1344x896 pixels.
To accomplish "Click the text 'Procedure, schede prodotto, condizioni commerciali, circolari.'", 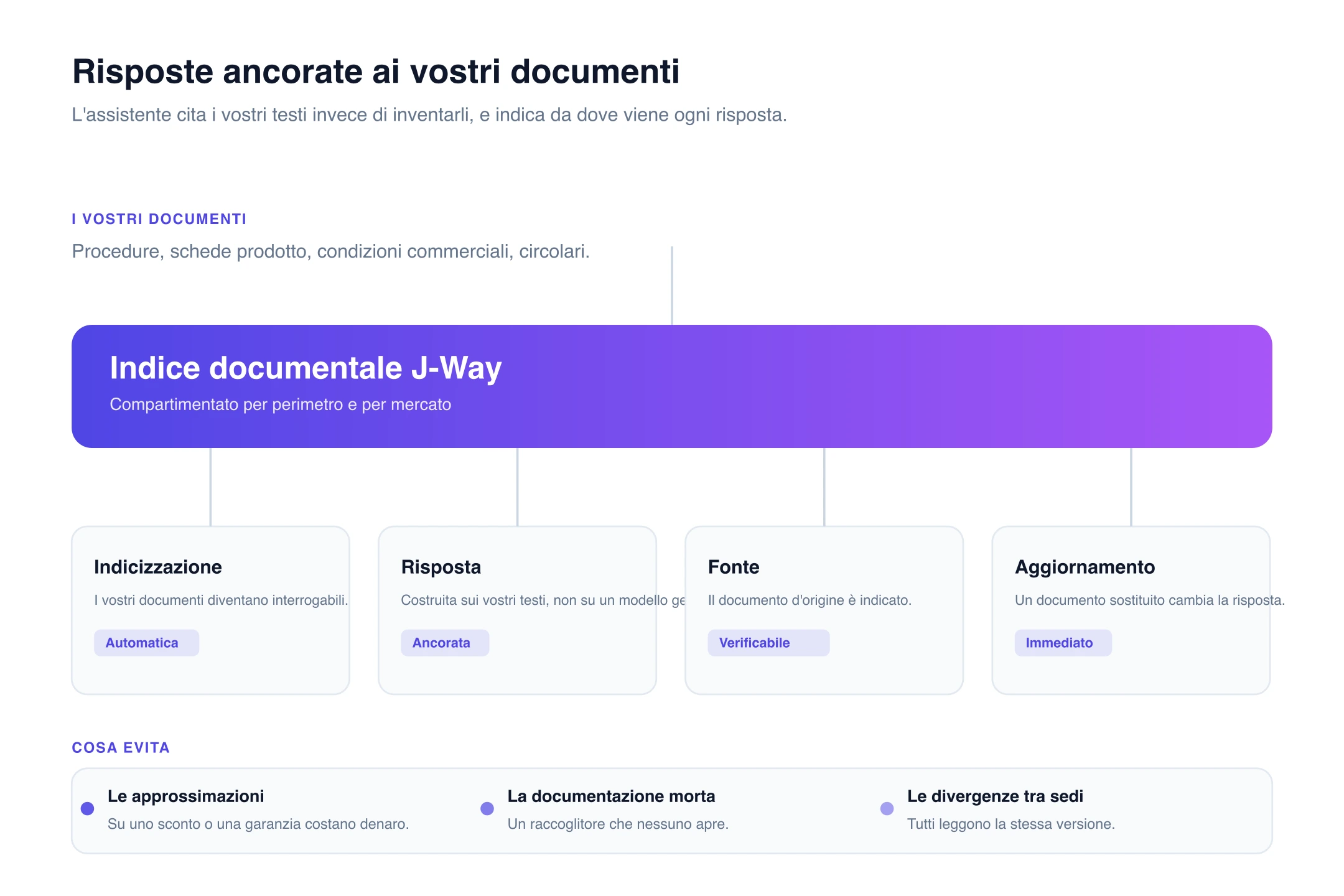I will (330, 251).
